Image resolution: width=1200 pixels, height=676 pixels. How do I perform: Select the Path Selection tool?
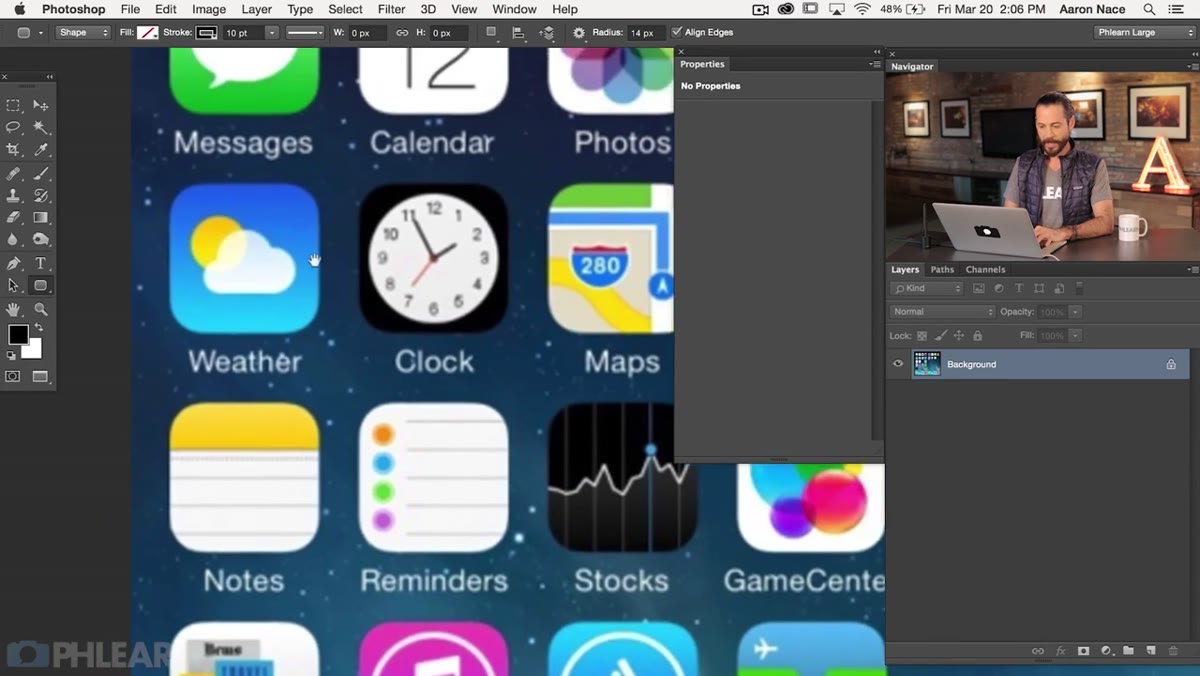click(13, 285)
